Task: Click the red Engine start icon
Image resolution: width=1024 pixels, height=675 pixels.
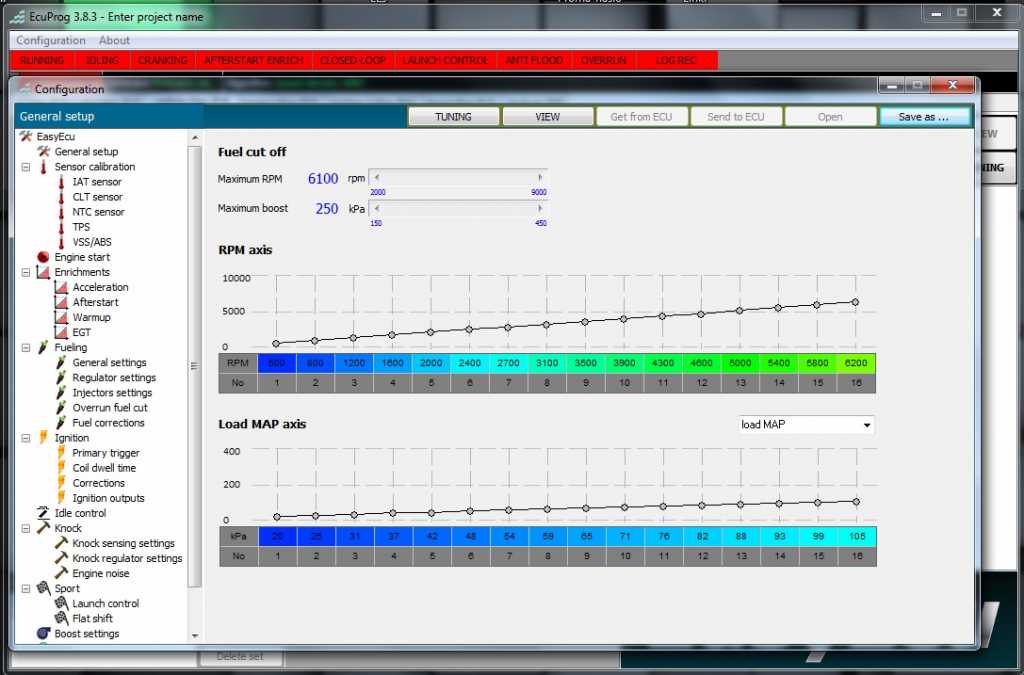Action: click(x=43, y=257)
